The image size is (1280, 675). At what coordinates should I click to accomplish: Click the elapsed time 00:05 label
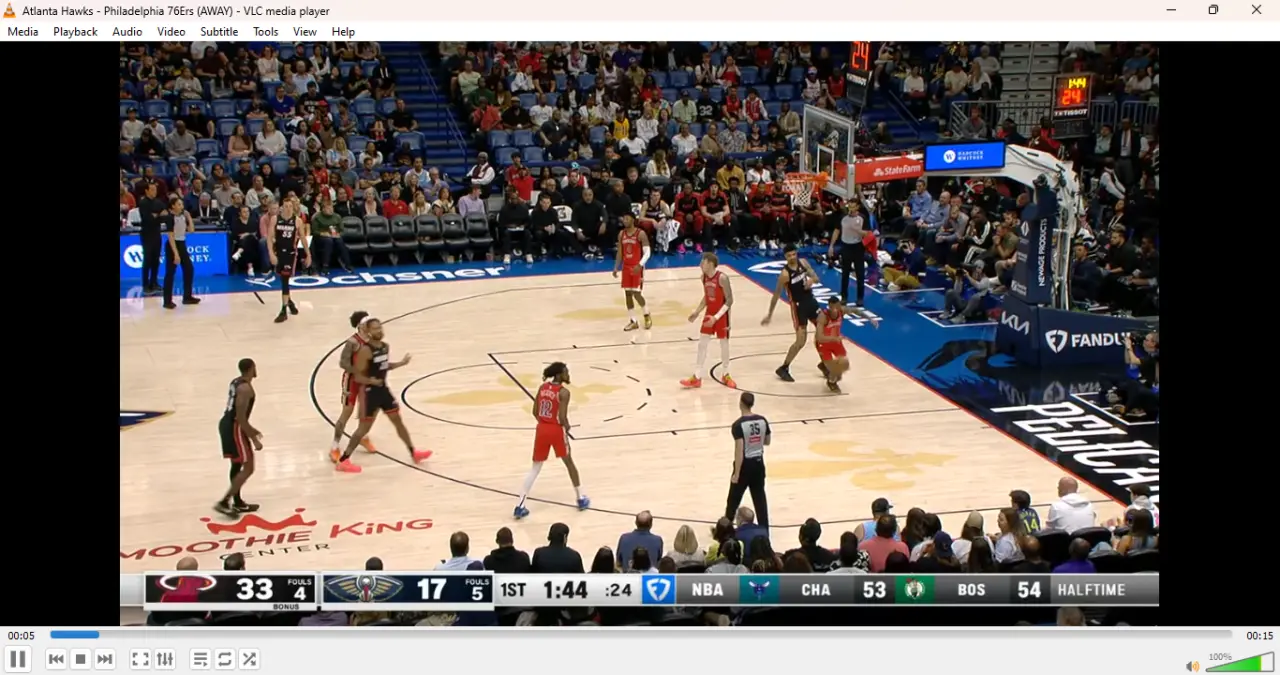coord(21,636)
